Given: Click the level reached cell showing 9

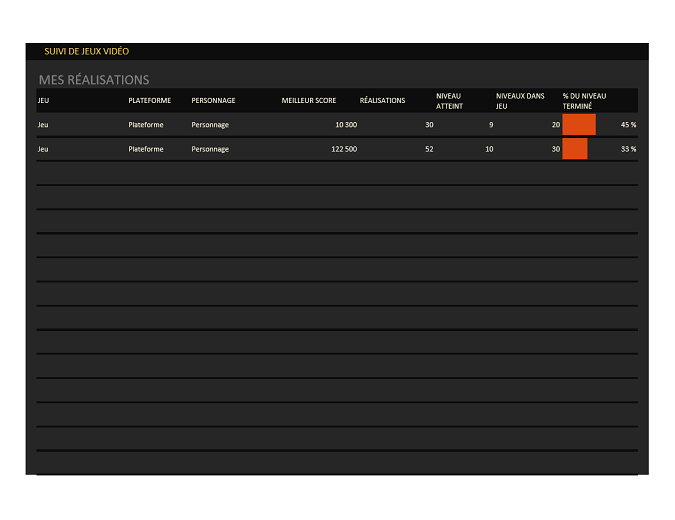Looking at the screenshot, I should click(490, 125).
